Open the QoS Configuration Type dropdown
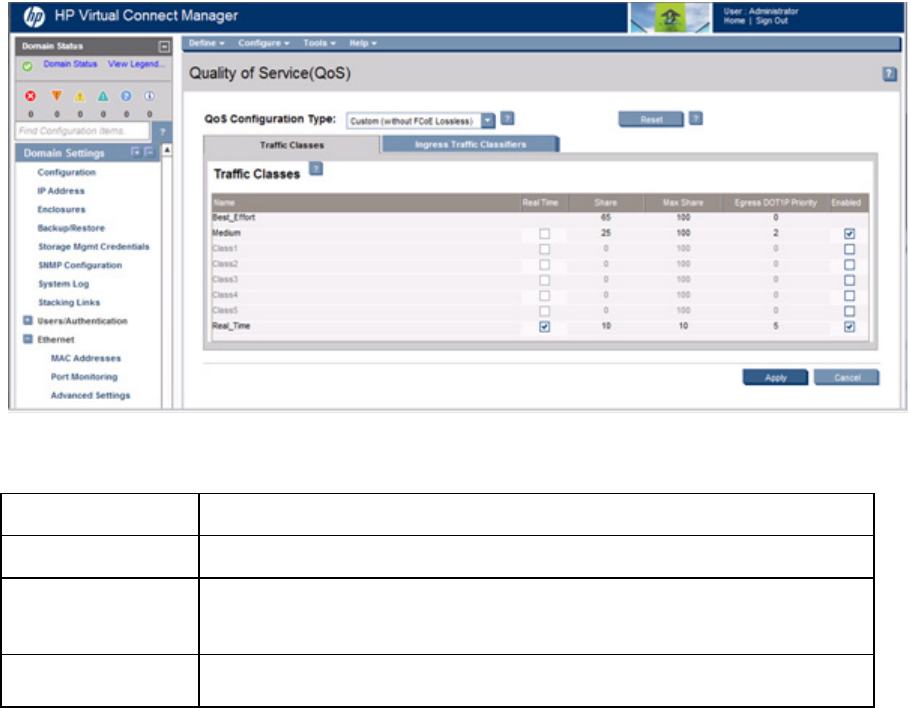The image size is (910, 708). (x=488, y=120)
